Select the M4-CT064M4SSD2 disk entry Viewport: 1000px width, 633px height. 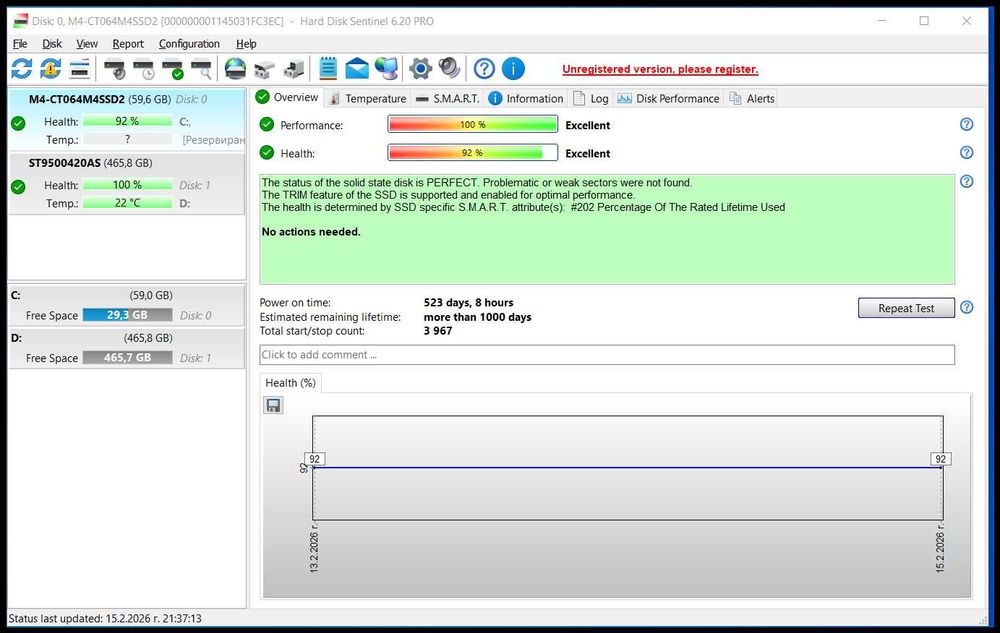coord(126,119)
